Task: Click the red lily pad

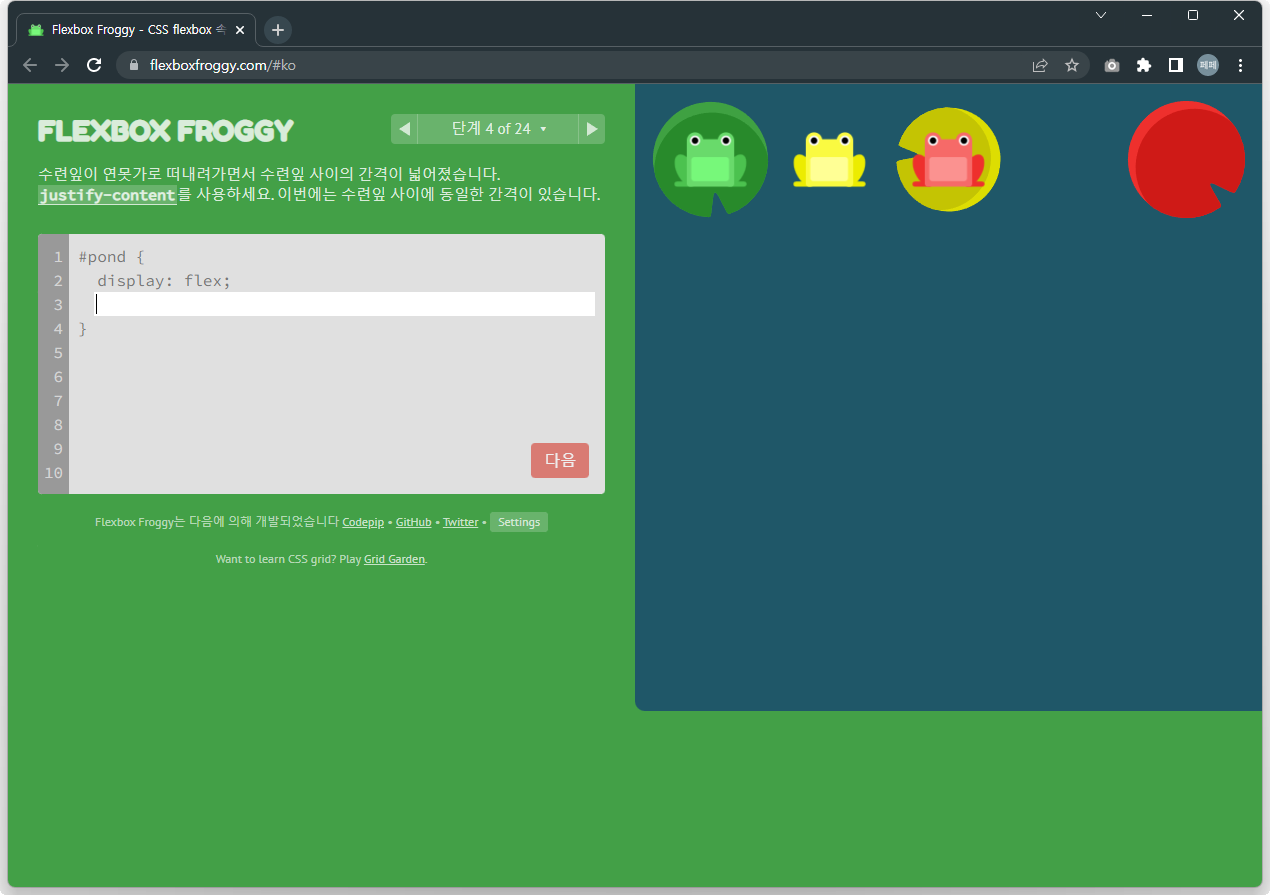Action: [x=1186, y=159]
